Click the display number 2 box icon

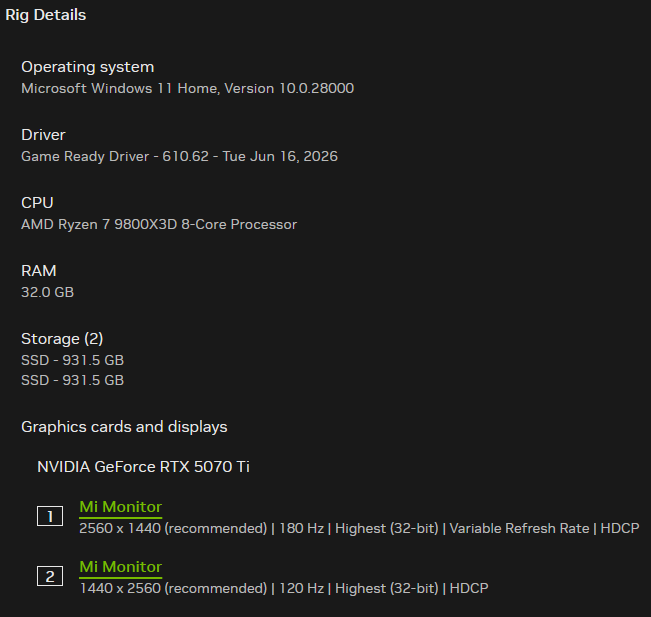(50, 576)
